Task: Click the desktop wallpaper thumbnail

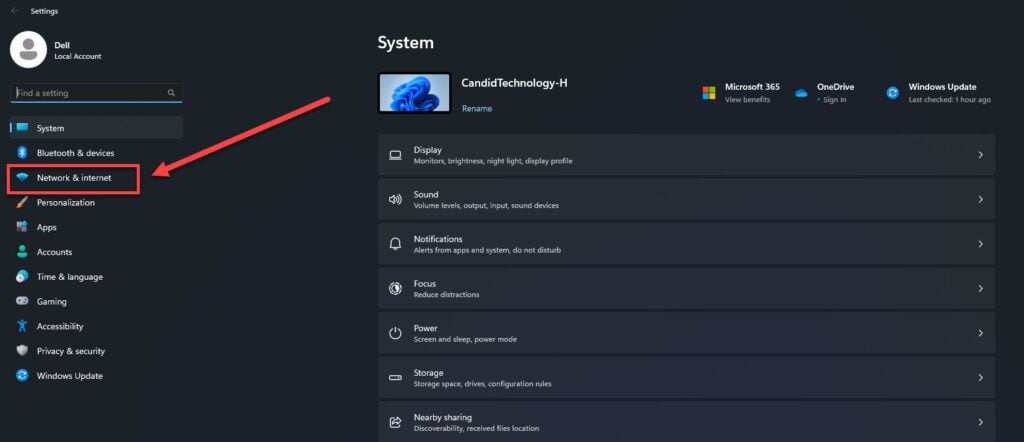Action: (x=415, y=93)
